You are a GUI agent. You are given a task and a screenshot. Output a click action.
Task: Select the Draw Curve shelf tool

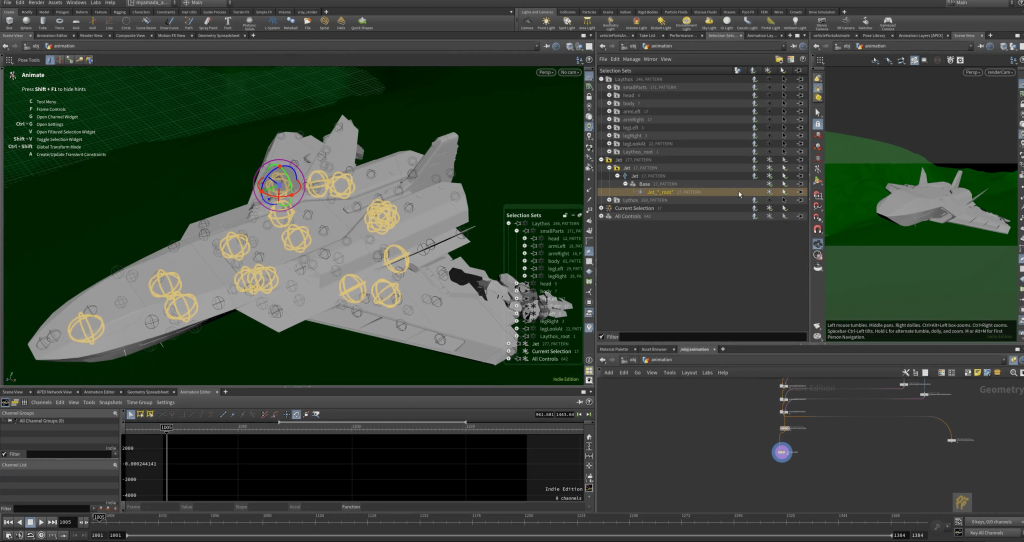(x=171, y=23)
